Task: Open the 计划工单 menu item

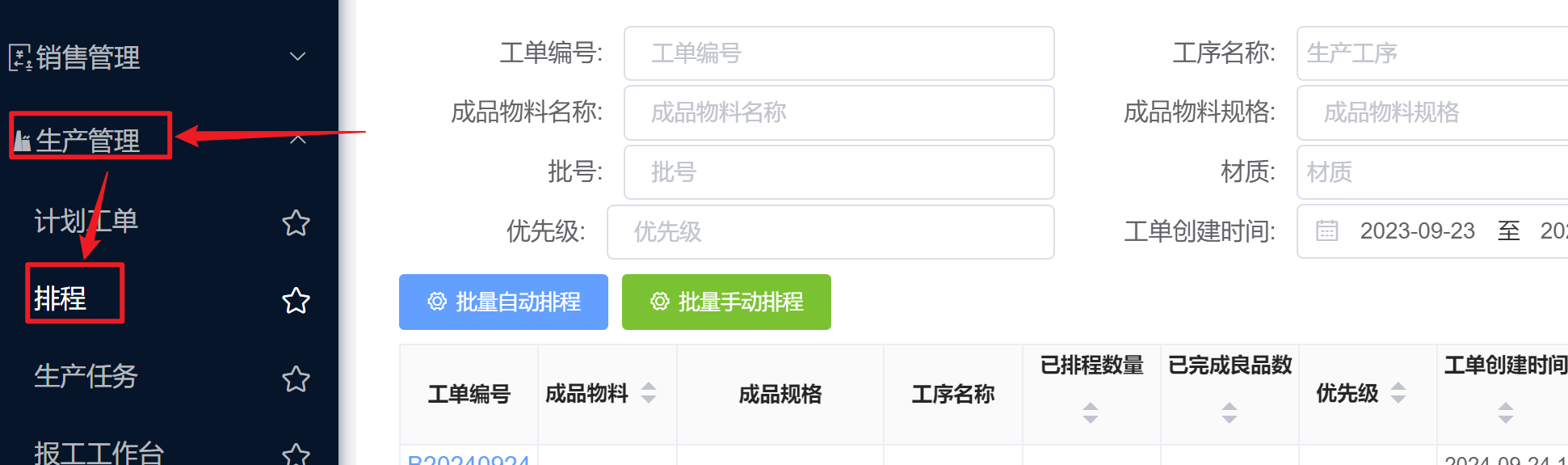Action: coord(86,221)
